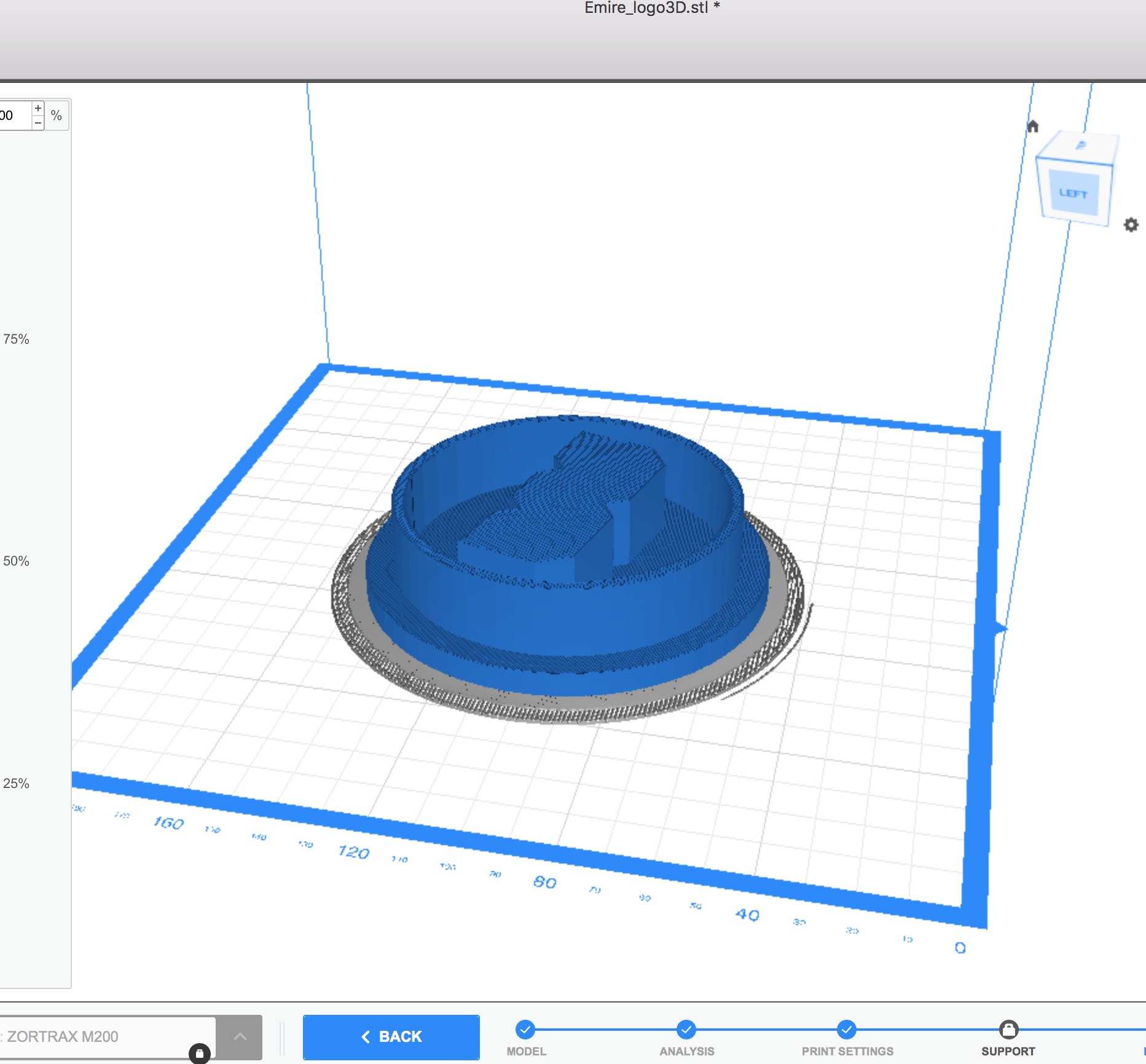Click the MODEL step checkmark circle
Image resolution: width=1146 pixels, height=1064 pixels.
coord(525,1029)
